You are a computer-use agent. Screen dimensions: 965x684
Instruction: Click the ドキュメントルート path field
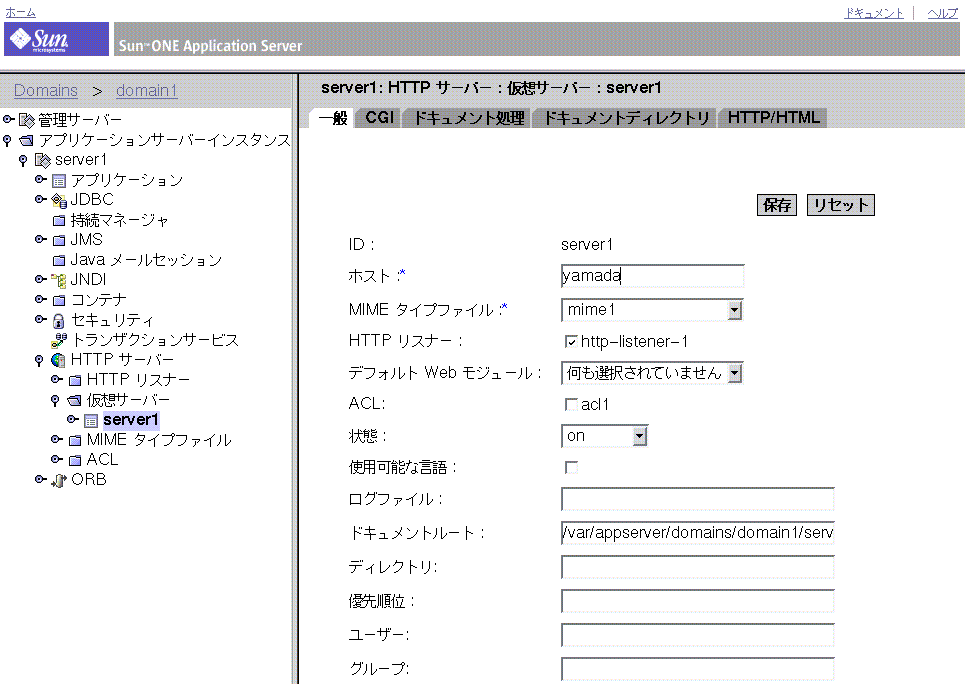(x=698, y=533)
